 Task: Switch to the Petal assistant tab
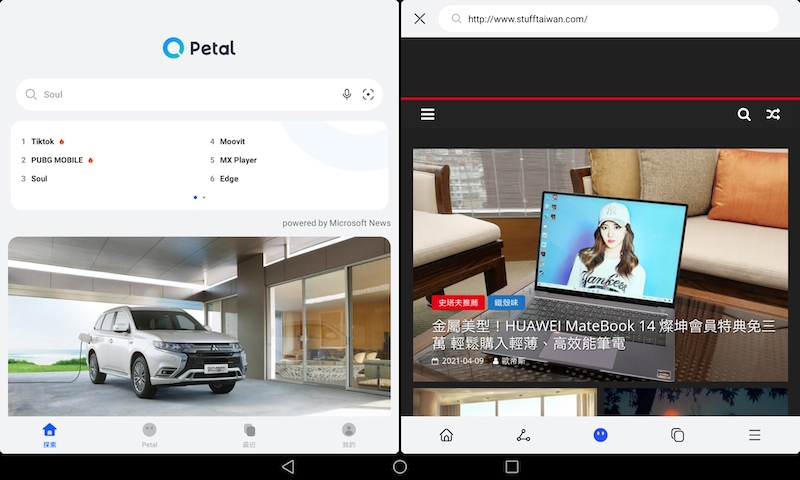coord(149,435)
